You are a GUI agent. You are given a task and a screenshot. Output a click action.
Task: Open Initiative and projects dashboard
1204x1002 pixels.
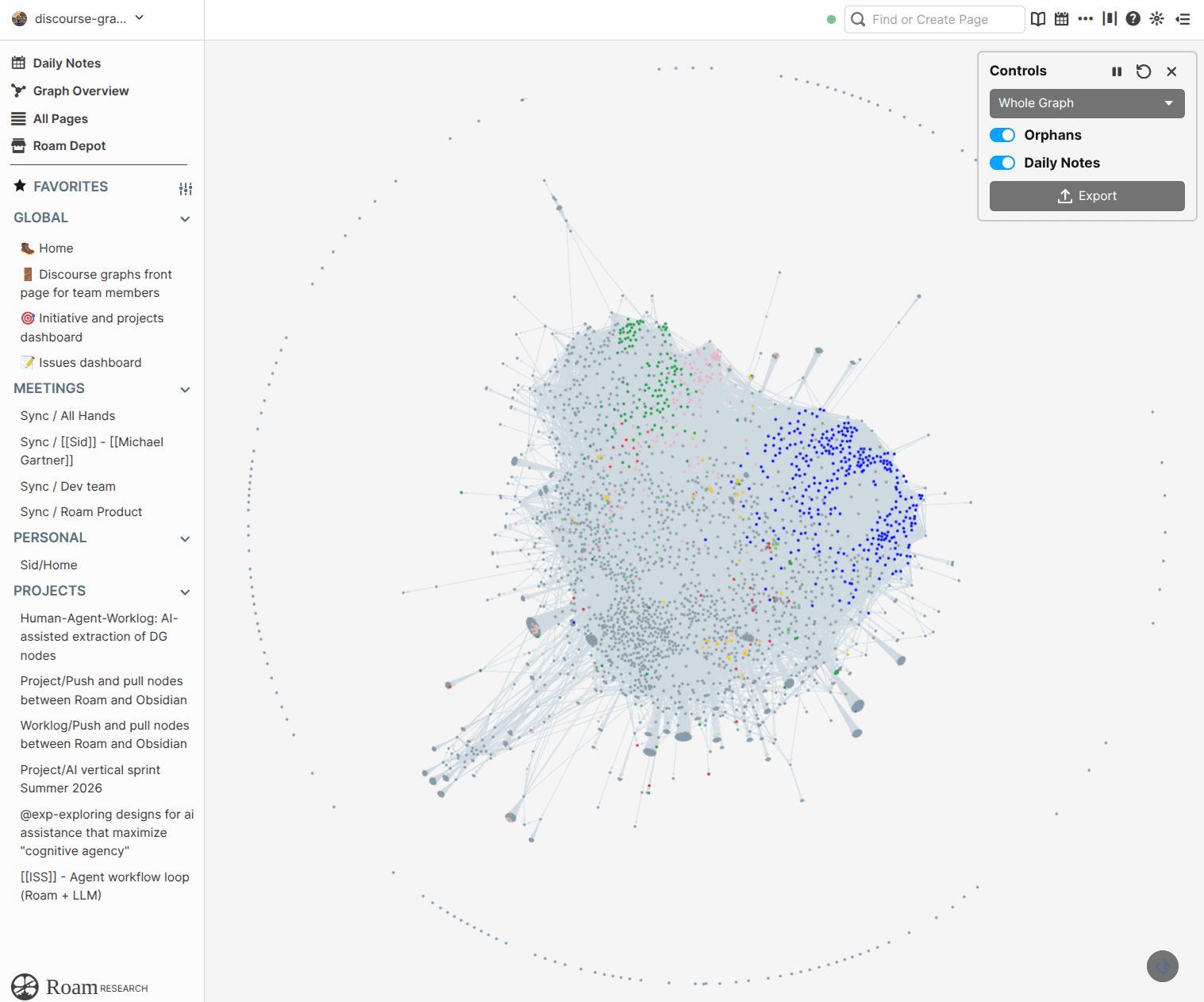coord(92,327)
